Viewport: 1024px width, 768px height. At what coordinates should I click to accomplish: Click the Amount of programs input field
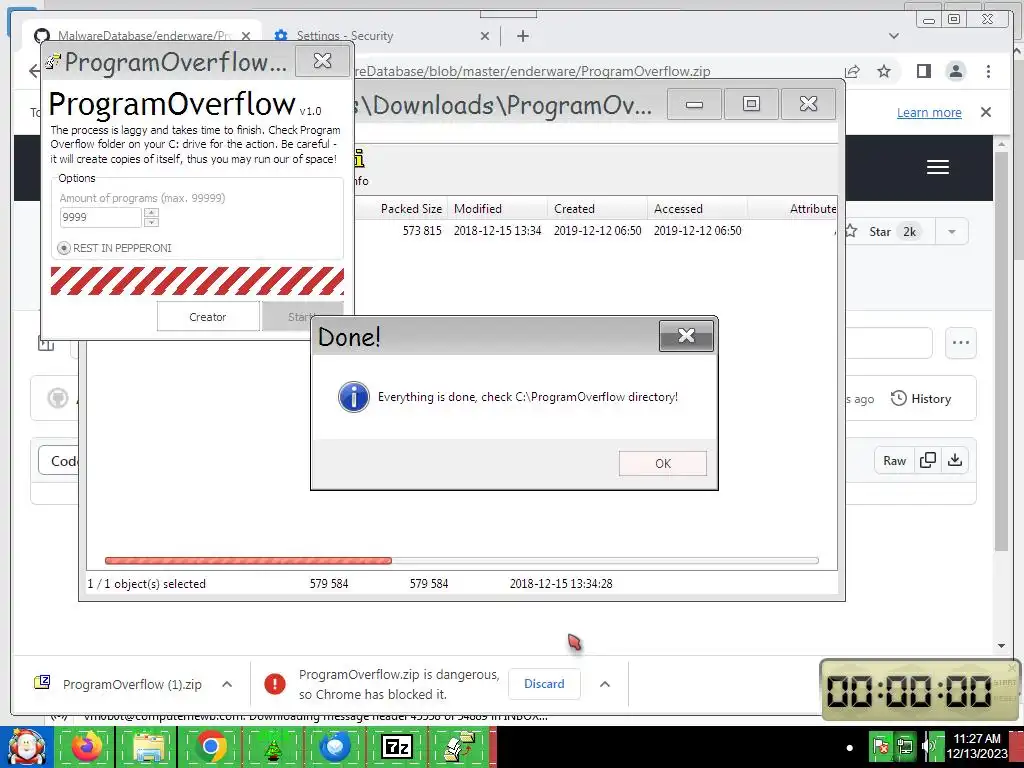click(101, 217)
